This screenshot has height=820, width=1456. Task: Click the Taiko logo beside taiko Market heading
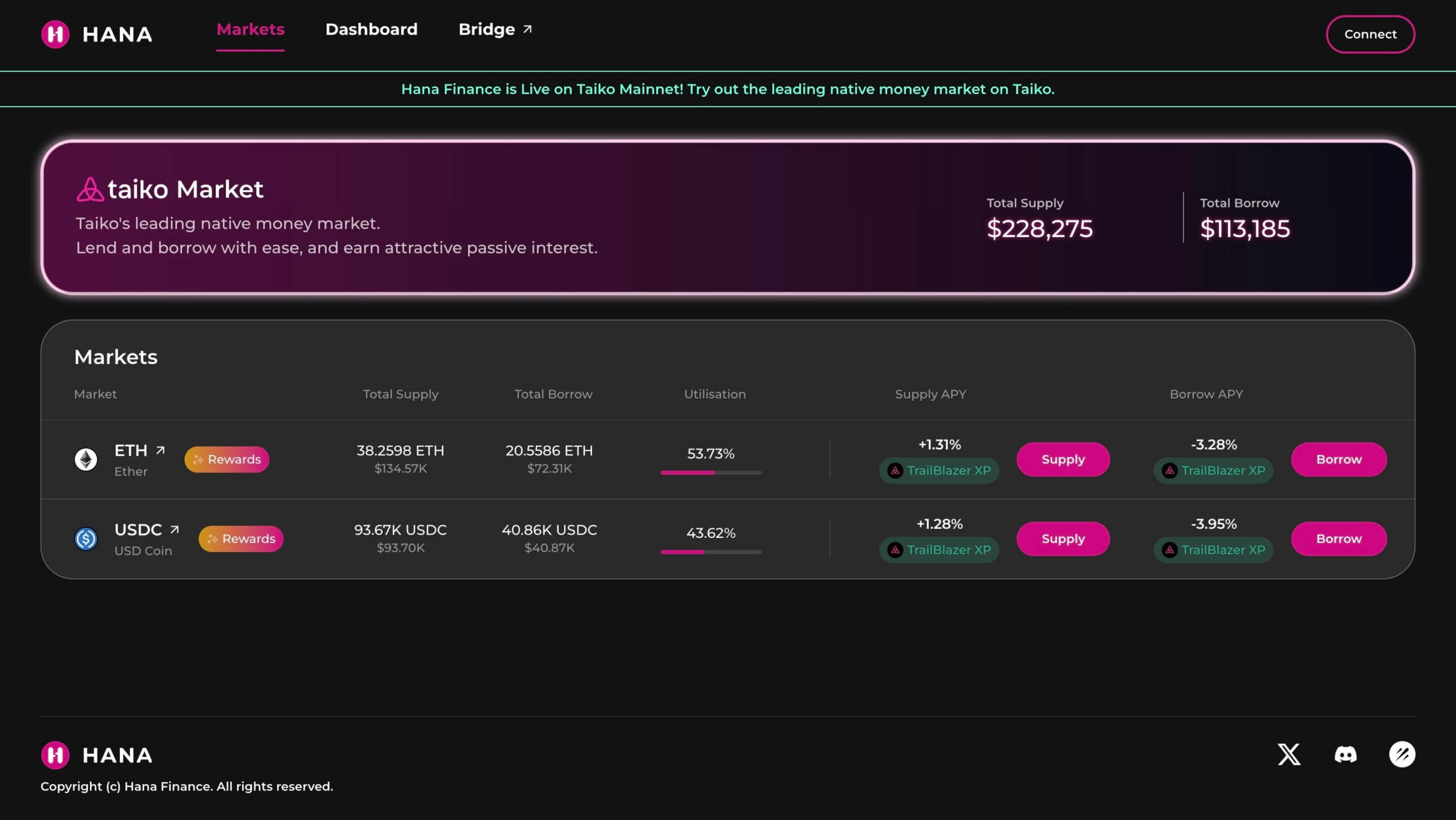pos(90,188)
